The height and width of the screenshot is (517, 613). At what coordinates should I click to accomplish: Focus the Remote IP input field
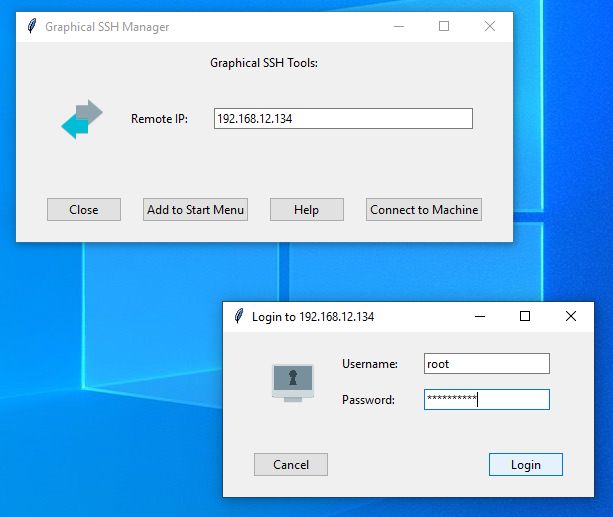pyautogui.click(x=343, y=118)
